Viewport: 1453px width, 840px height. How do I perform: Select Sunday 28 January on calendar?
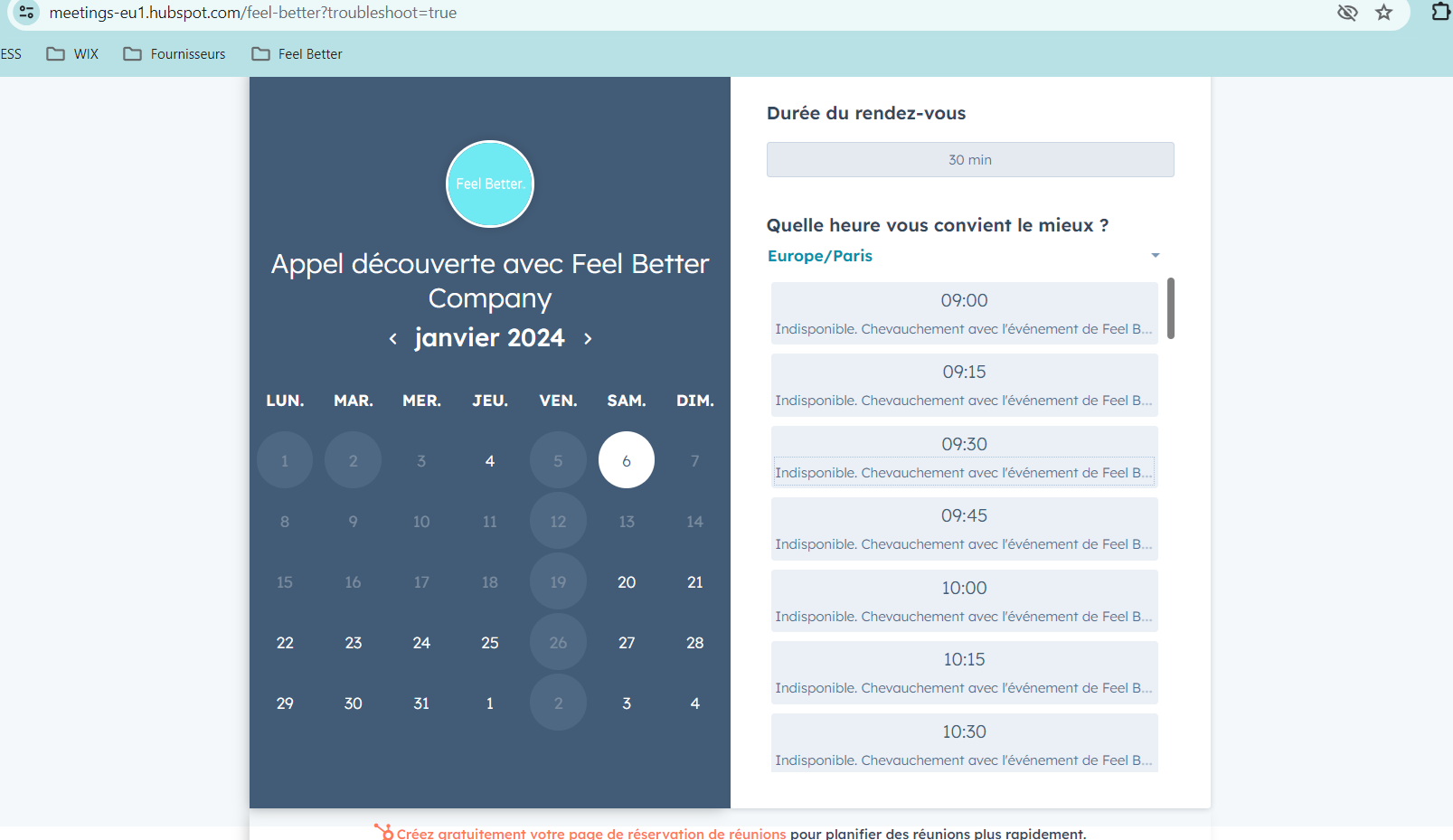695,642
